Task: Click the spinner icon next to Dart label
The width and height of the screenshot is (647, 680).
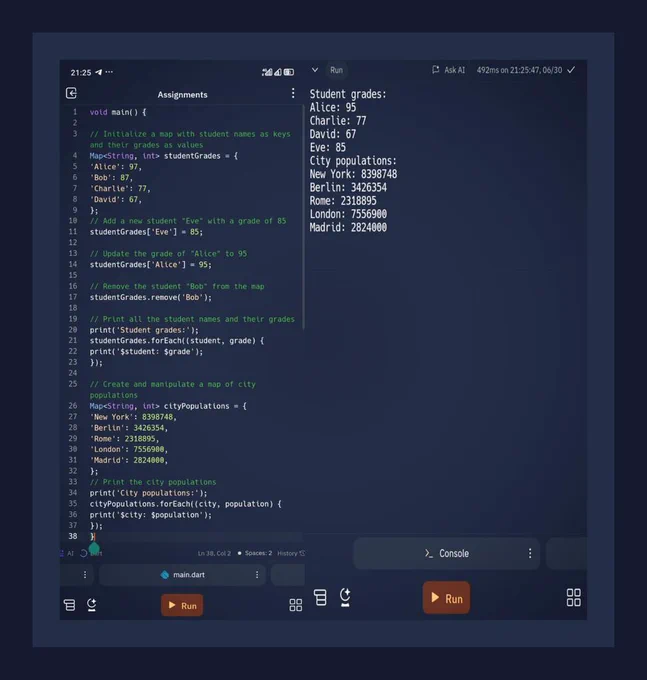Action: 84,553
